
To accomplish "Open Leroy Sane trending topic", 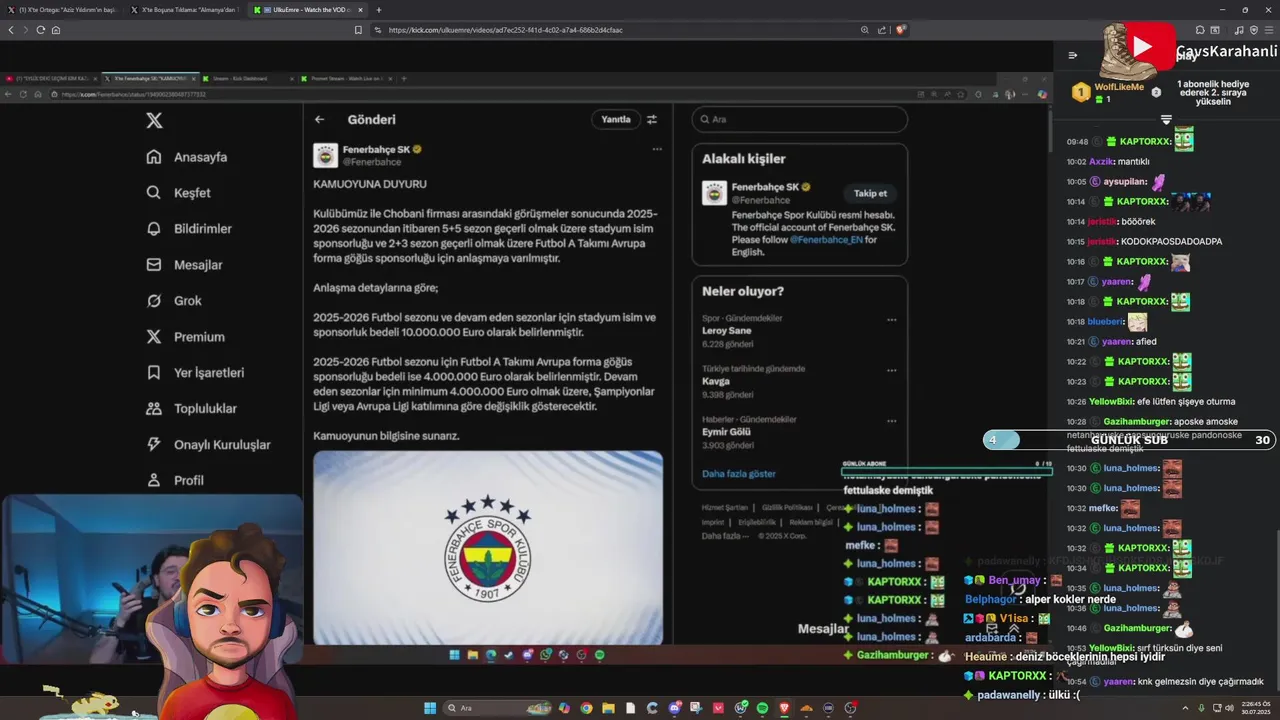I will tap(727, 331).
